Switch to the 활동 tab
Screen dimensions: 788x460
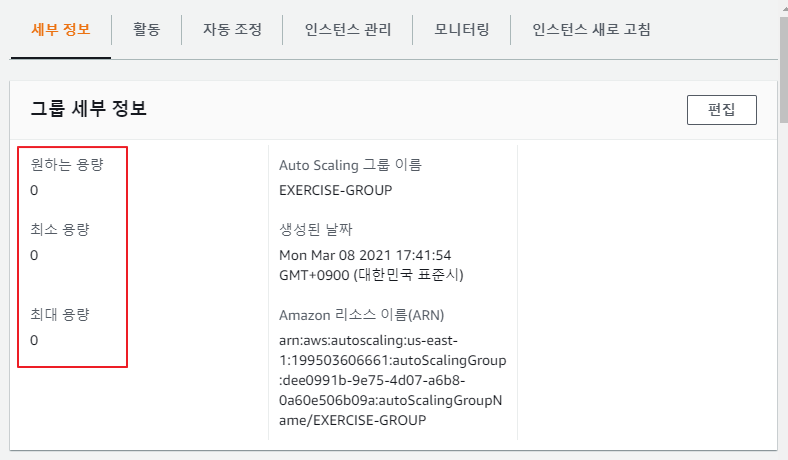[146, 30]
